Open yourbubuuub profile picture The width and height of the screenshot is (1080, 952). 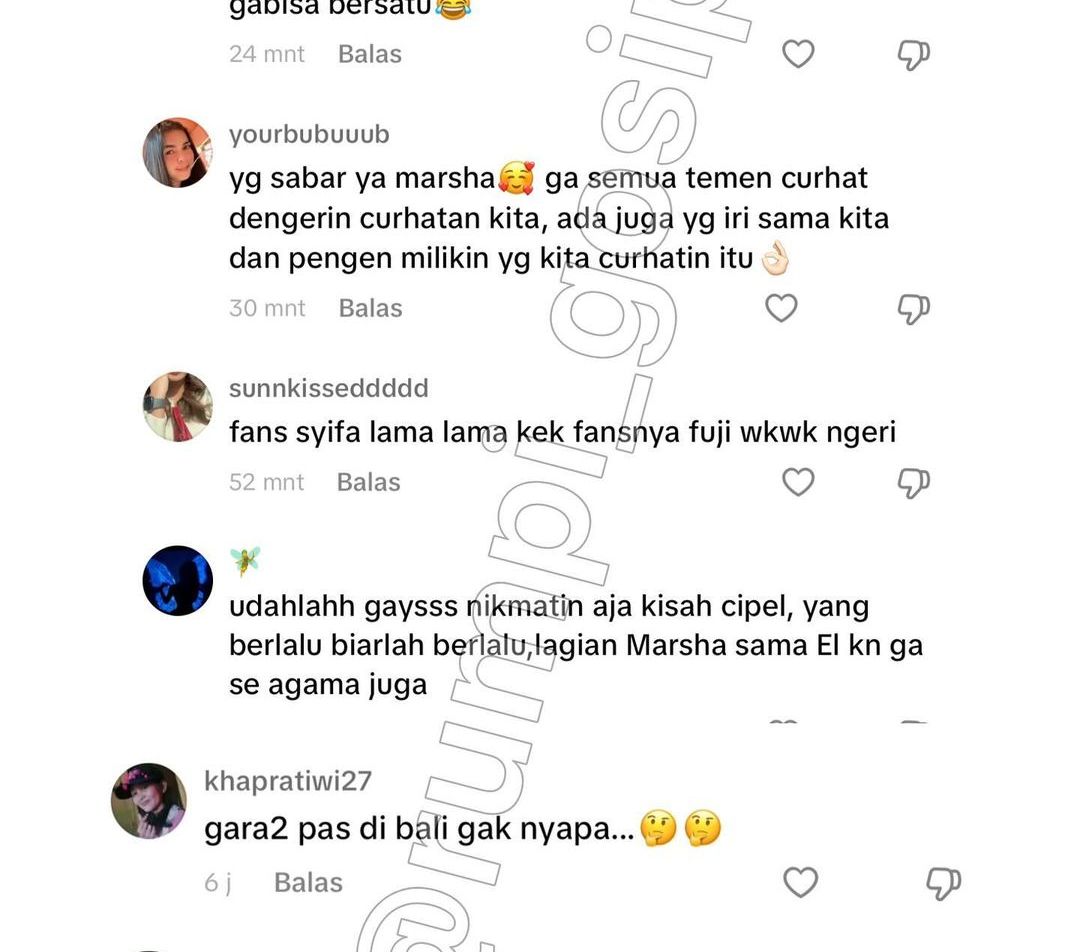tap(178, 152)
